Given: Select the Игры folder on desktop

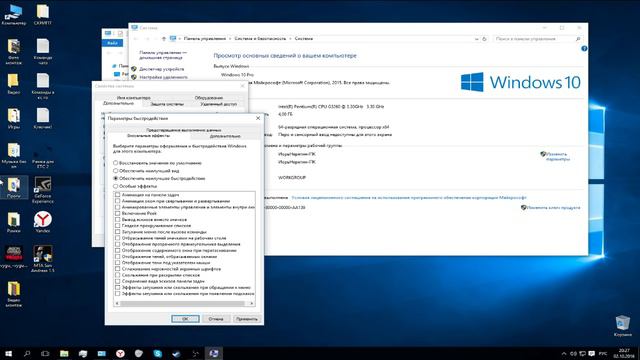Looking at the screenshot, I should [x=13, y=118].
